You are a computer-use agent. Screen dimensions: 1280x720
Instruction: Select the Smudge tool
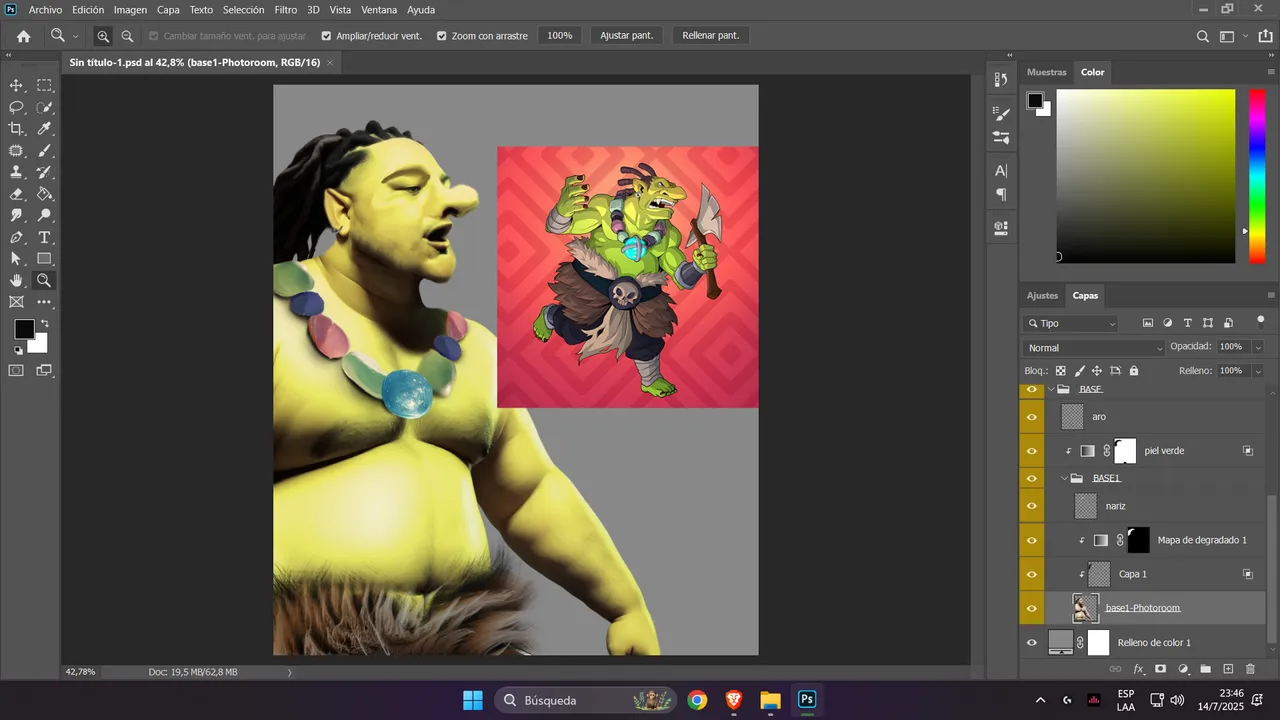coord(16,216)
